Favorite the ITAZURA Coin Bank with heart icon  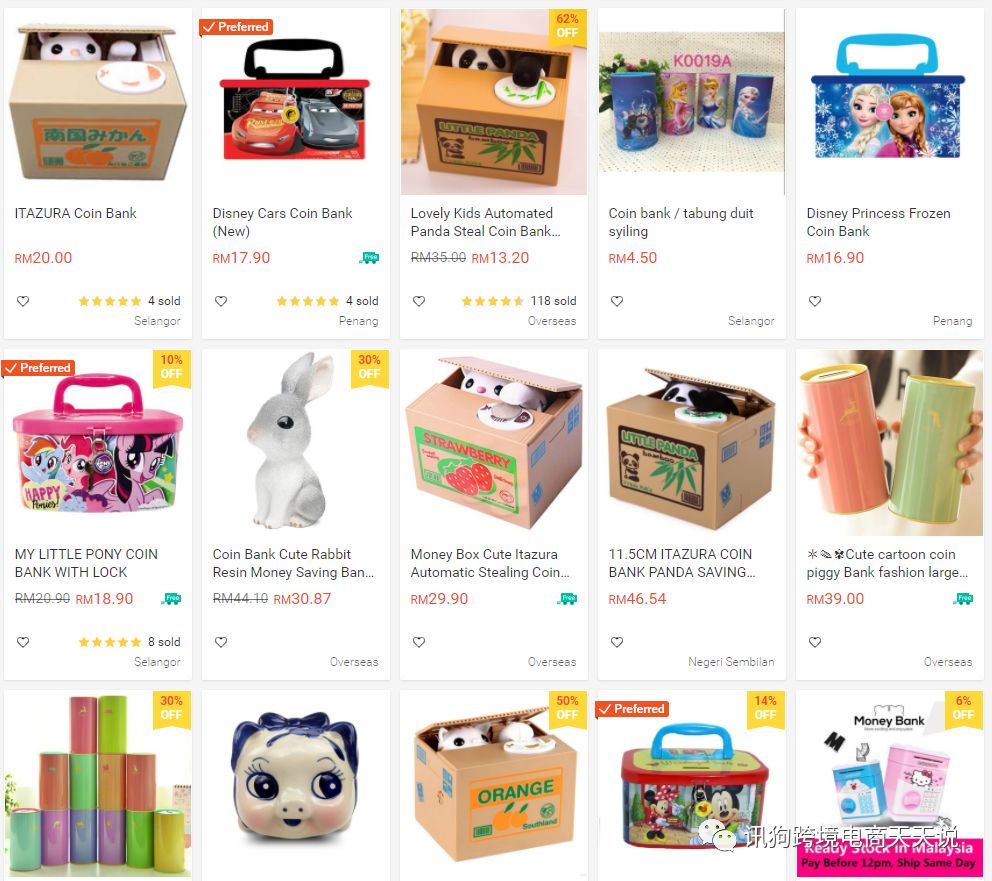(x=23, y=301)
